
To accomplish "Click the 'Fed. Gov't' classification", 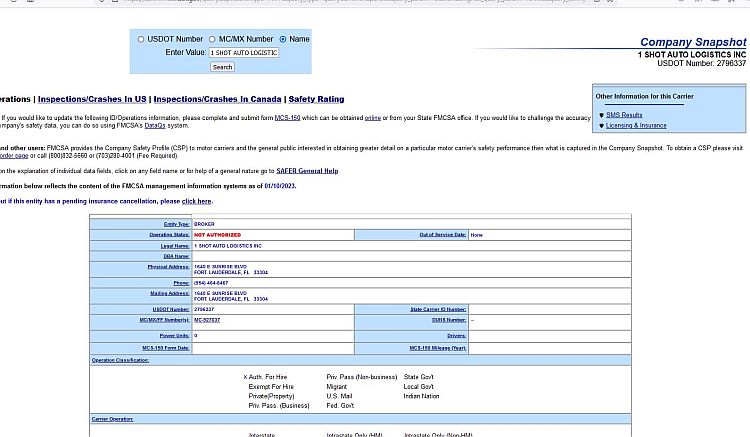I will click(x=340, y=405).
